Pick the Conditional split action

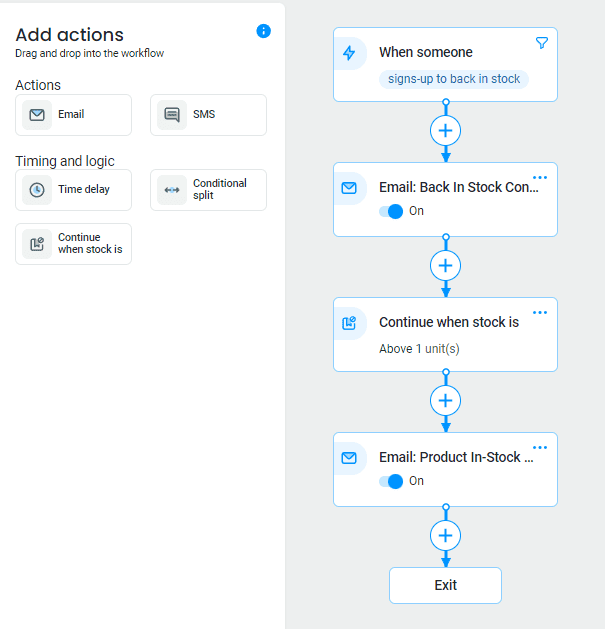tap(208, 190)
